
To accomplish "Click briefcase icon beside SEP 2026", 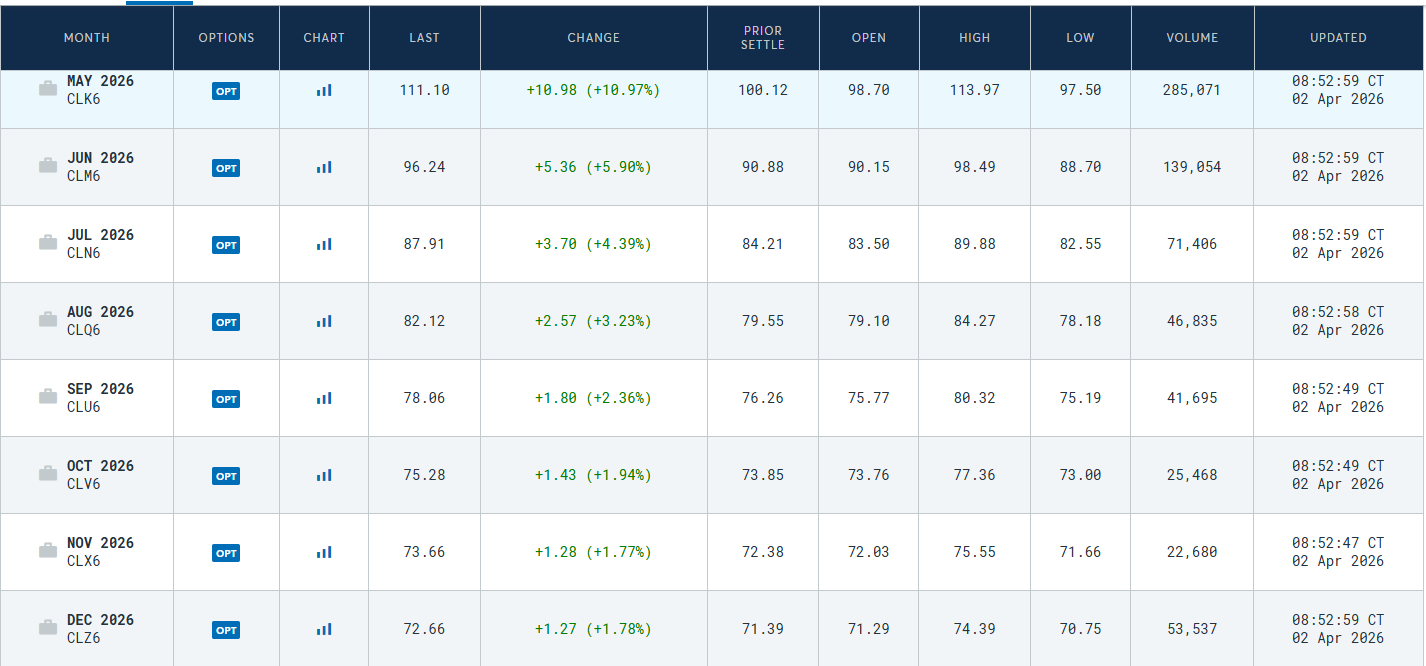I will [x=48, y=397].
